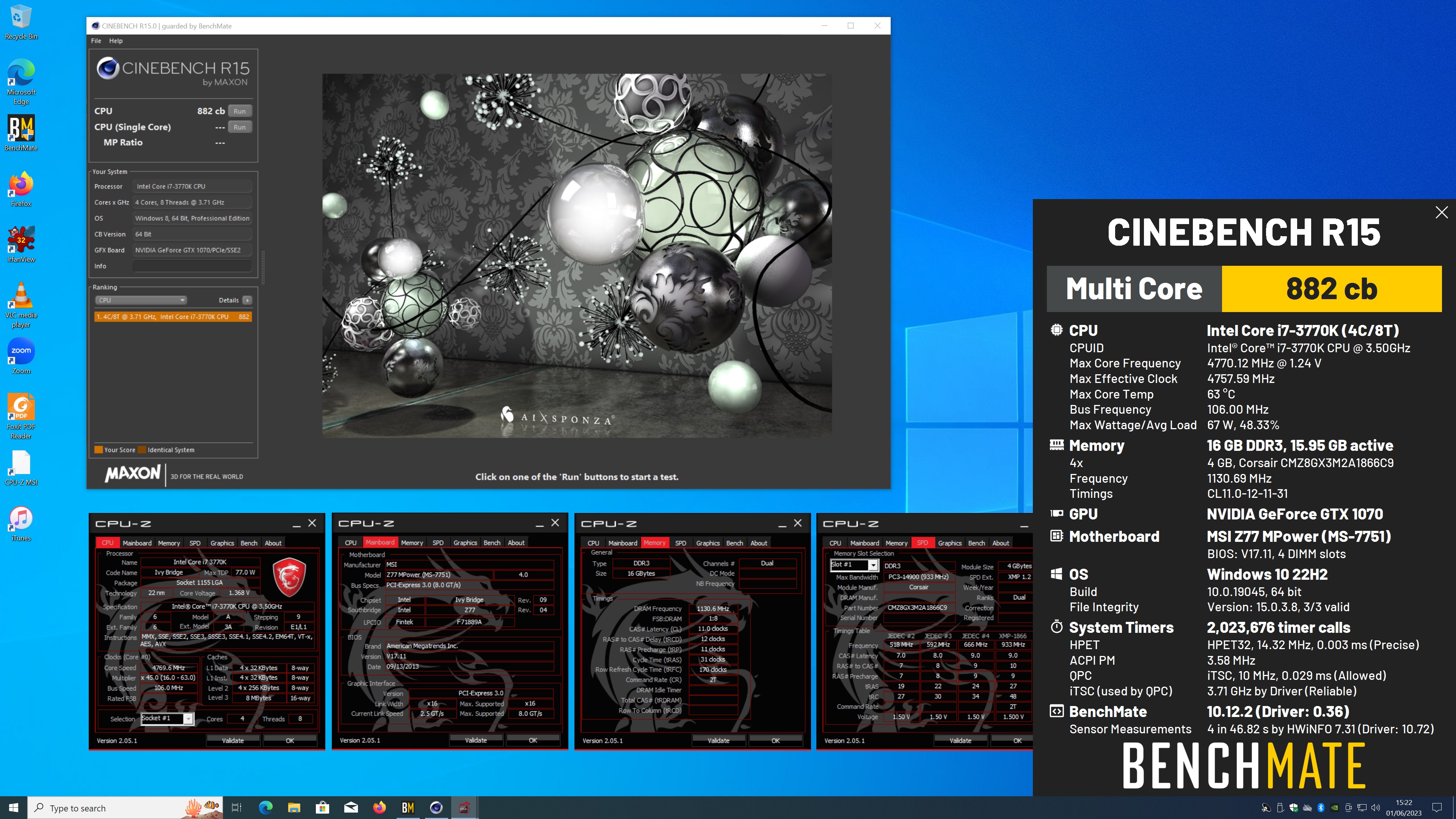The height and width of the screenshot is (819, 1456).
Task: Switch to Graphics tab in the CPU-Z Mainboard window
Action: 465,543
